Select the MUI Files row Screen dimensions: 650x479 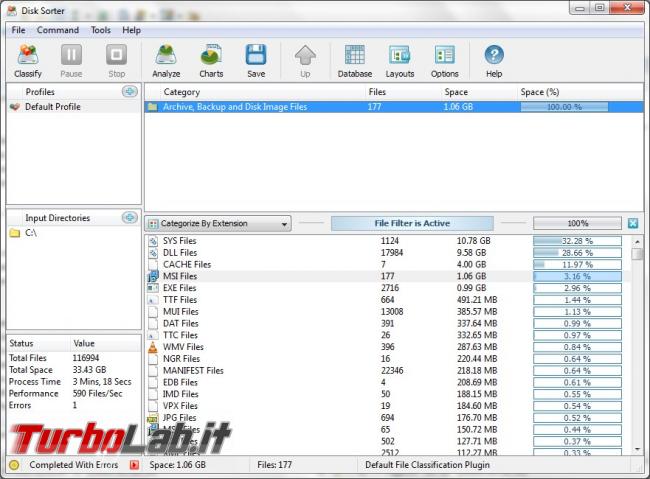(x=386, y=311)
